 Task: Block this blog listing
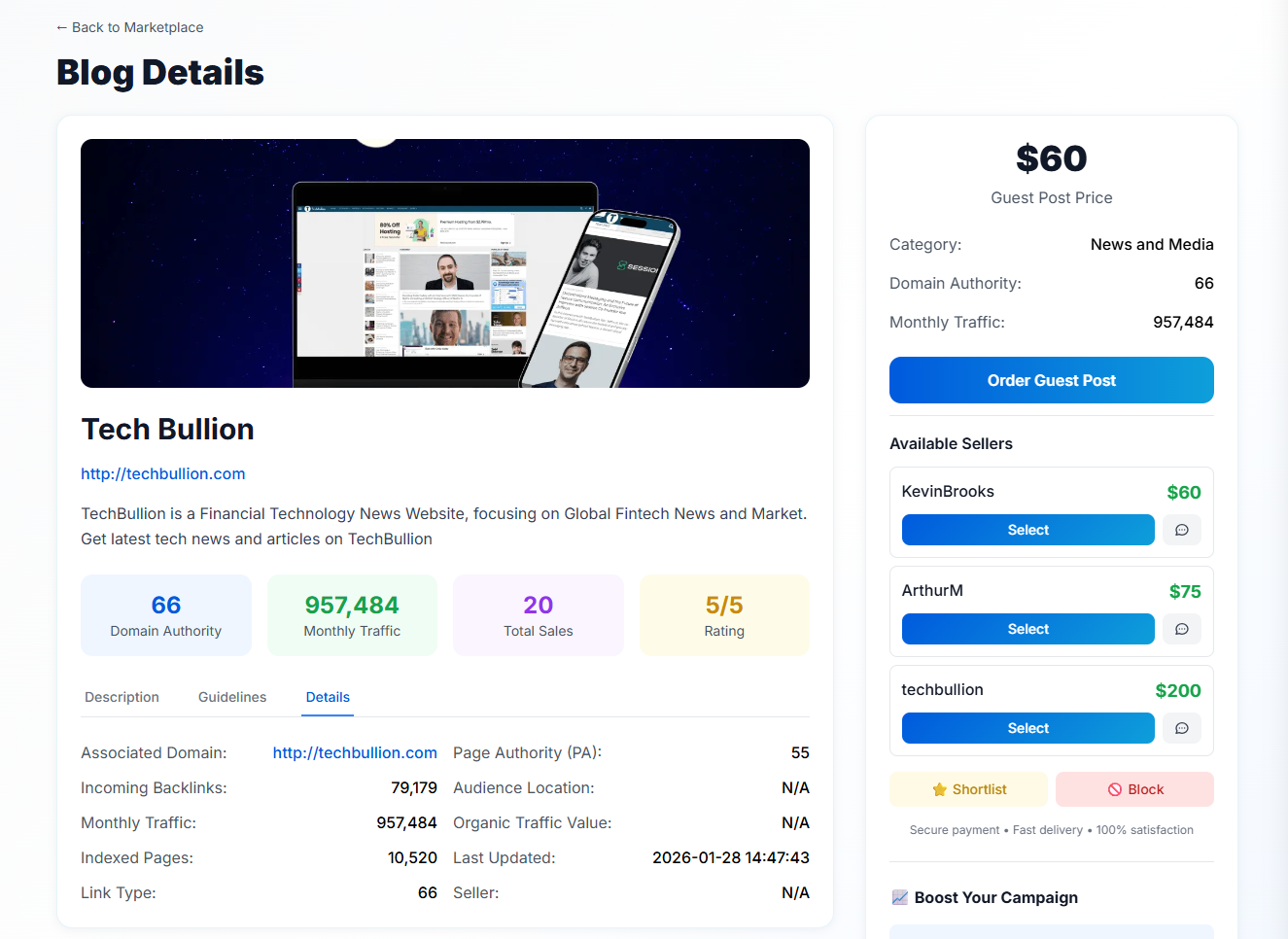(1134, 788)
